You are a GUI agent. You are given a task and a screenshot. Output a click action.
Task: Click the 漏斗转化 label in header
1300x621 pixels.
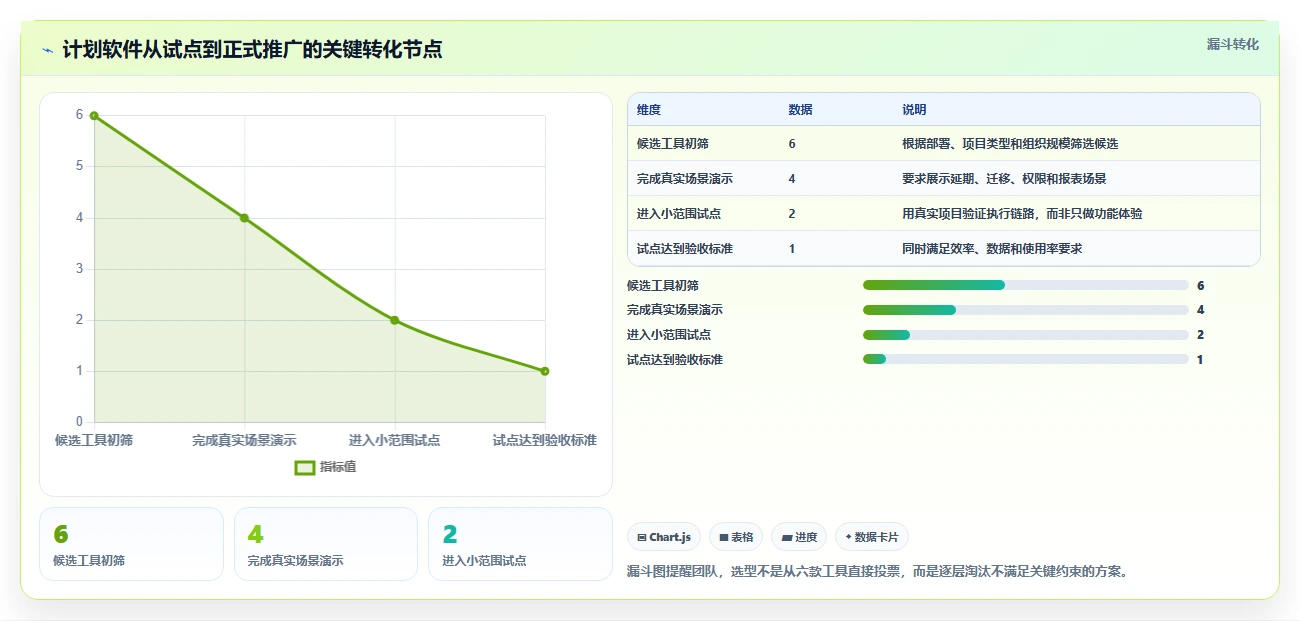click(1232, 44)
